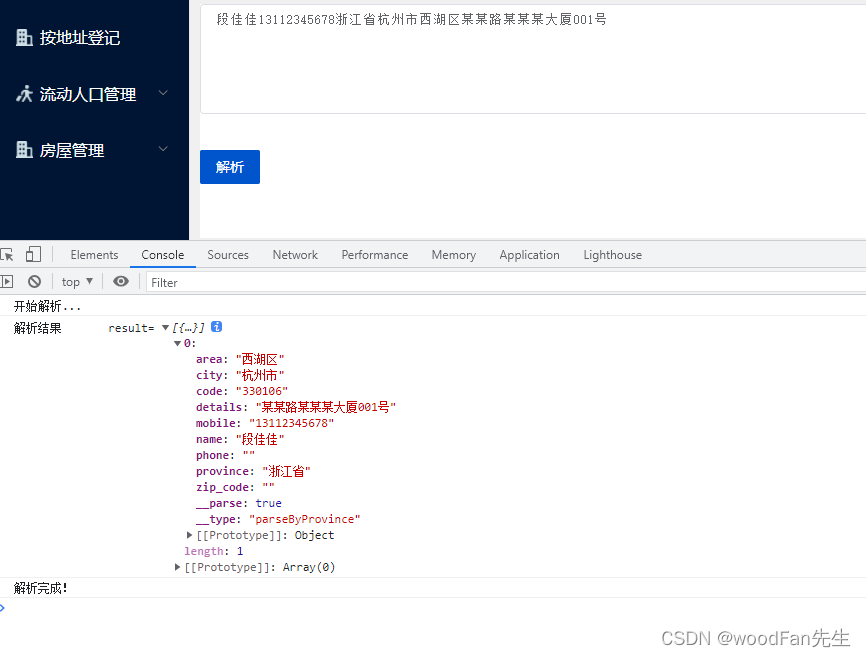Click the blue info icon beside the result array
The height and width of the screenshot is (657, 866).
point(216,326)
